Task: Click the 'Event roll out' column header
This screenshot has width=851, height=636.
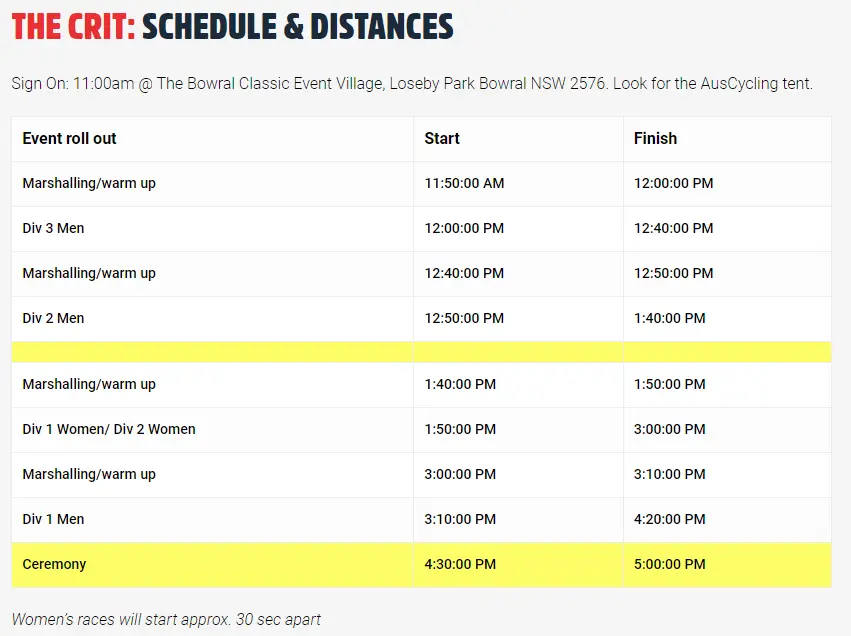Action: pos(69,139)
